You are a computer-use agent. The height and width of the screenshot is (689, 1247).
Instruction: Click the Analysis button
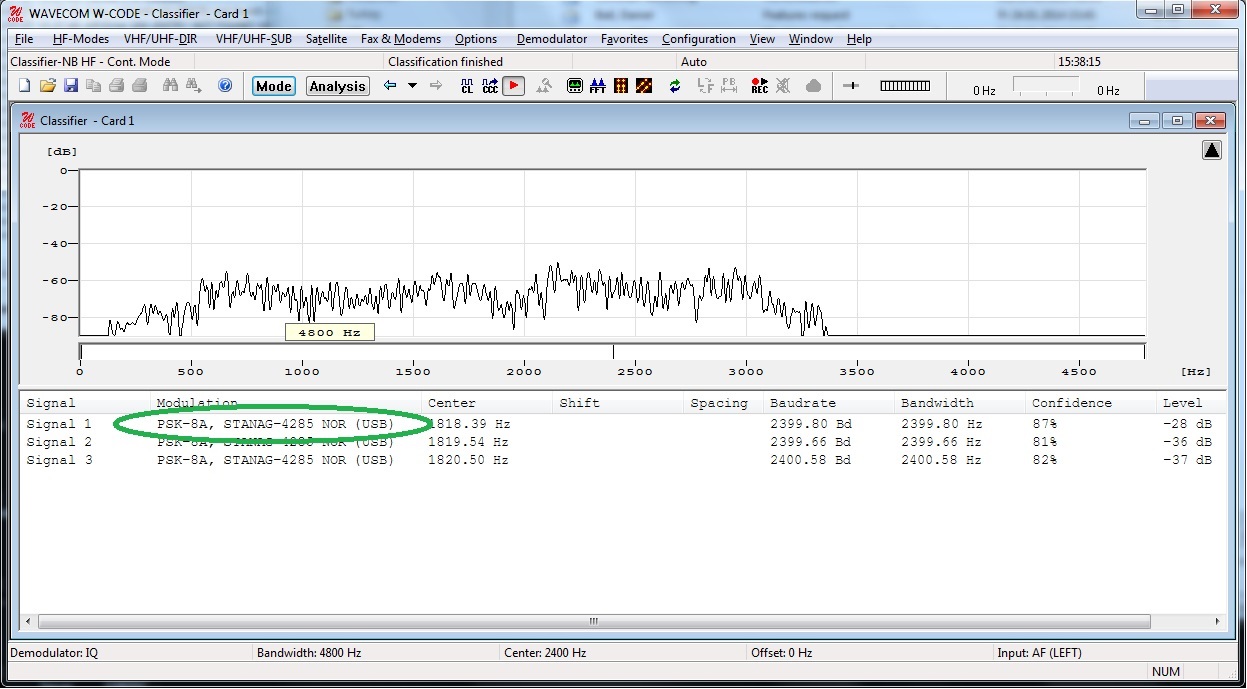[338, 86]
